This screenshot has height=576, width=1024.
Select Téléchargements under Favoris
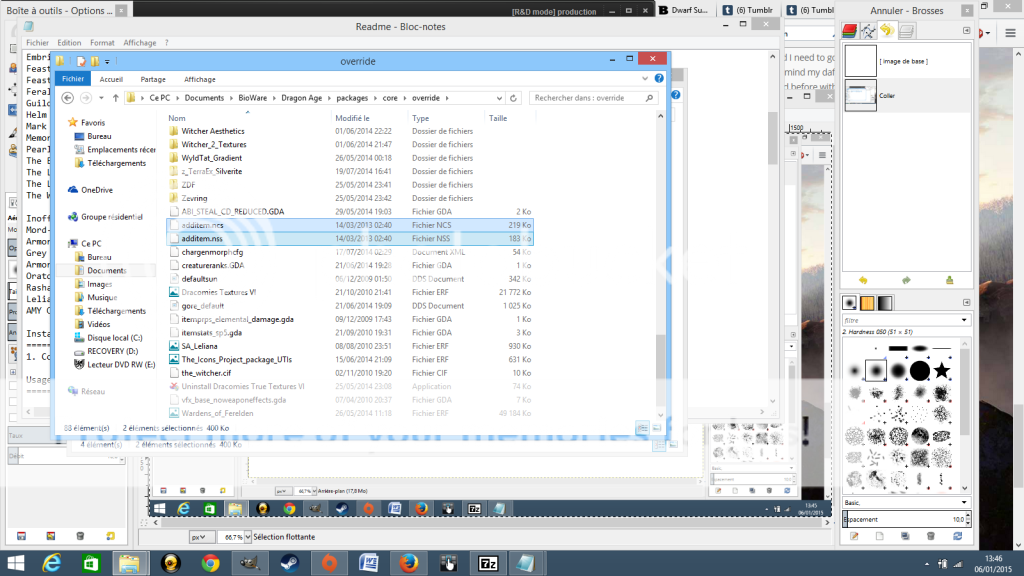[116, 163]
